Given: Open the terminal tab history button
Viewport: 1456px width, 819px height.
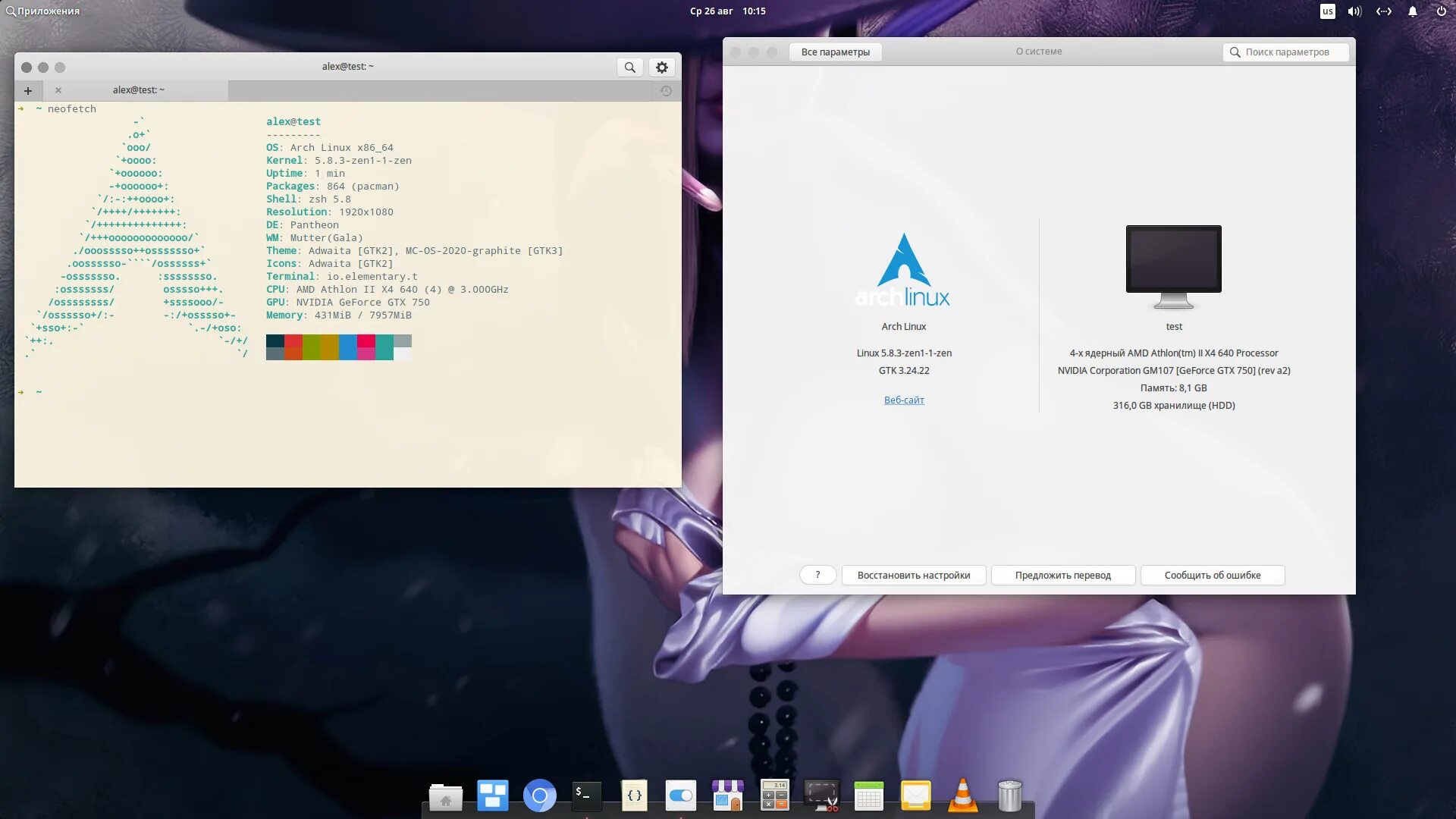Looking at the screenshot, I should pyautogui.click(x=666, y=91).
